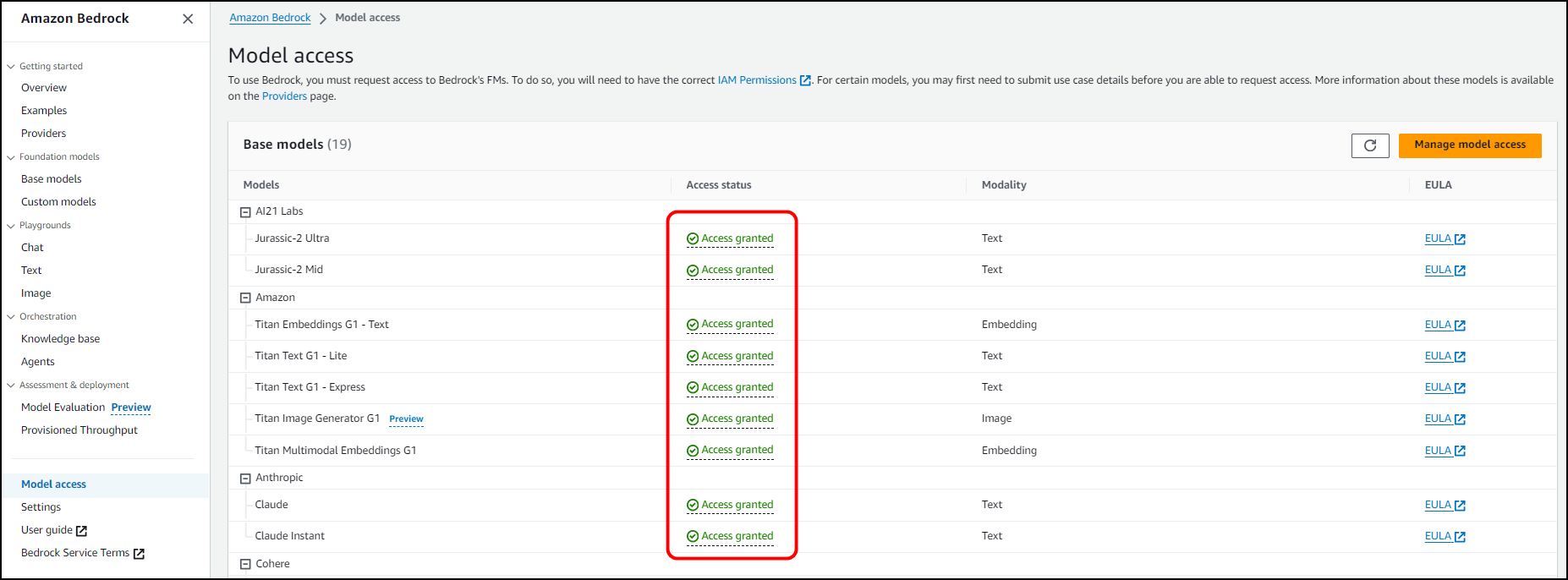The height and width of the screenshot is (580, 1568).
Task: Collapse the Foundation models section
Action: click(11, 157)
